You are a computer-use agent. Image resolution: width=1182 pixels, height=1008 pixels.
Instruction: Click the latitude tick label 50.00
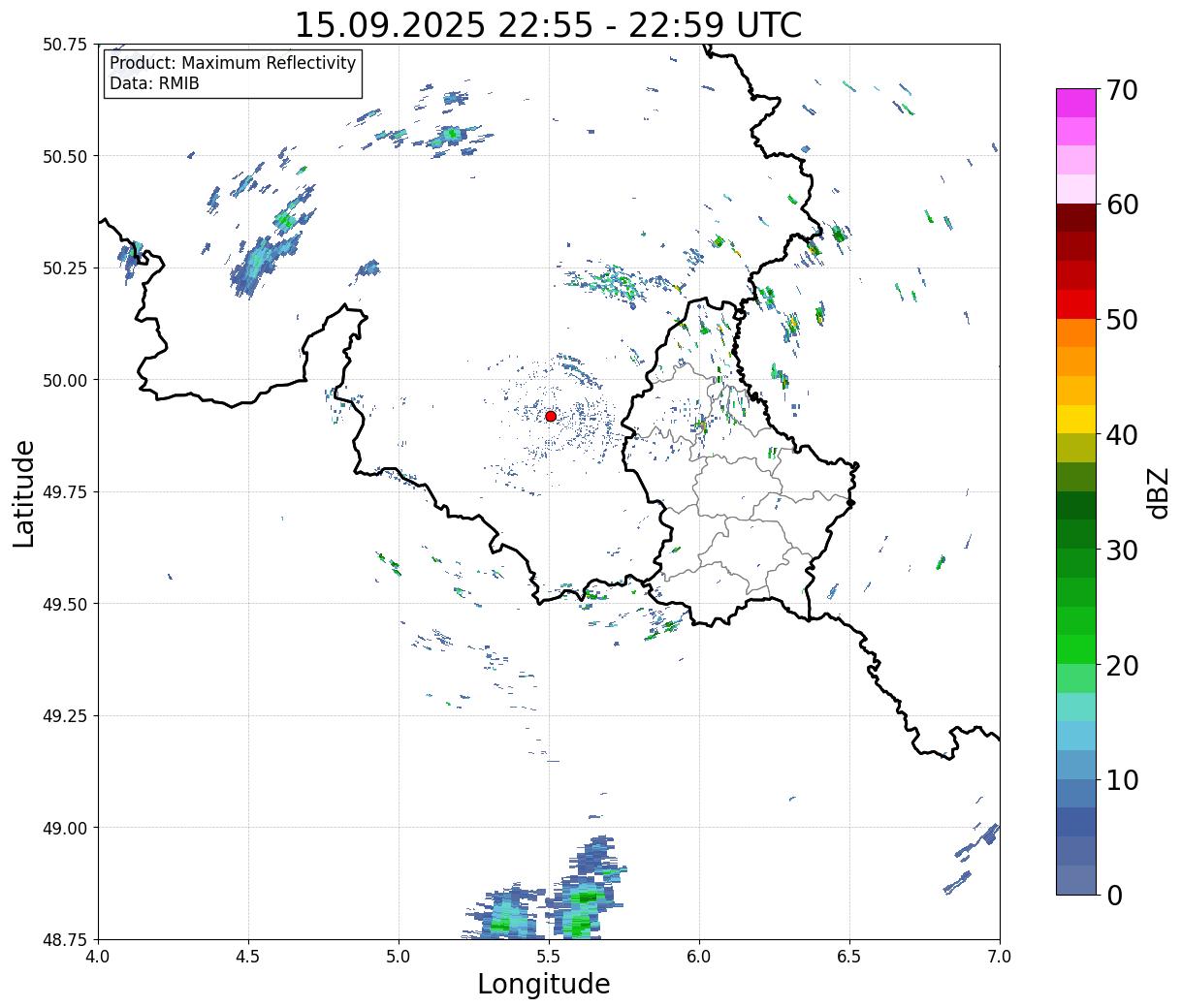pyautogui.click(x=65, y=380)
